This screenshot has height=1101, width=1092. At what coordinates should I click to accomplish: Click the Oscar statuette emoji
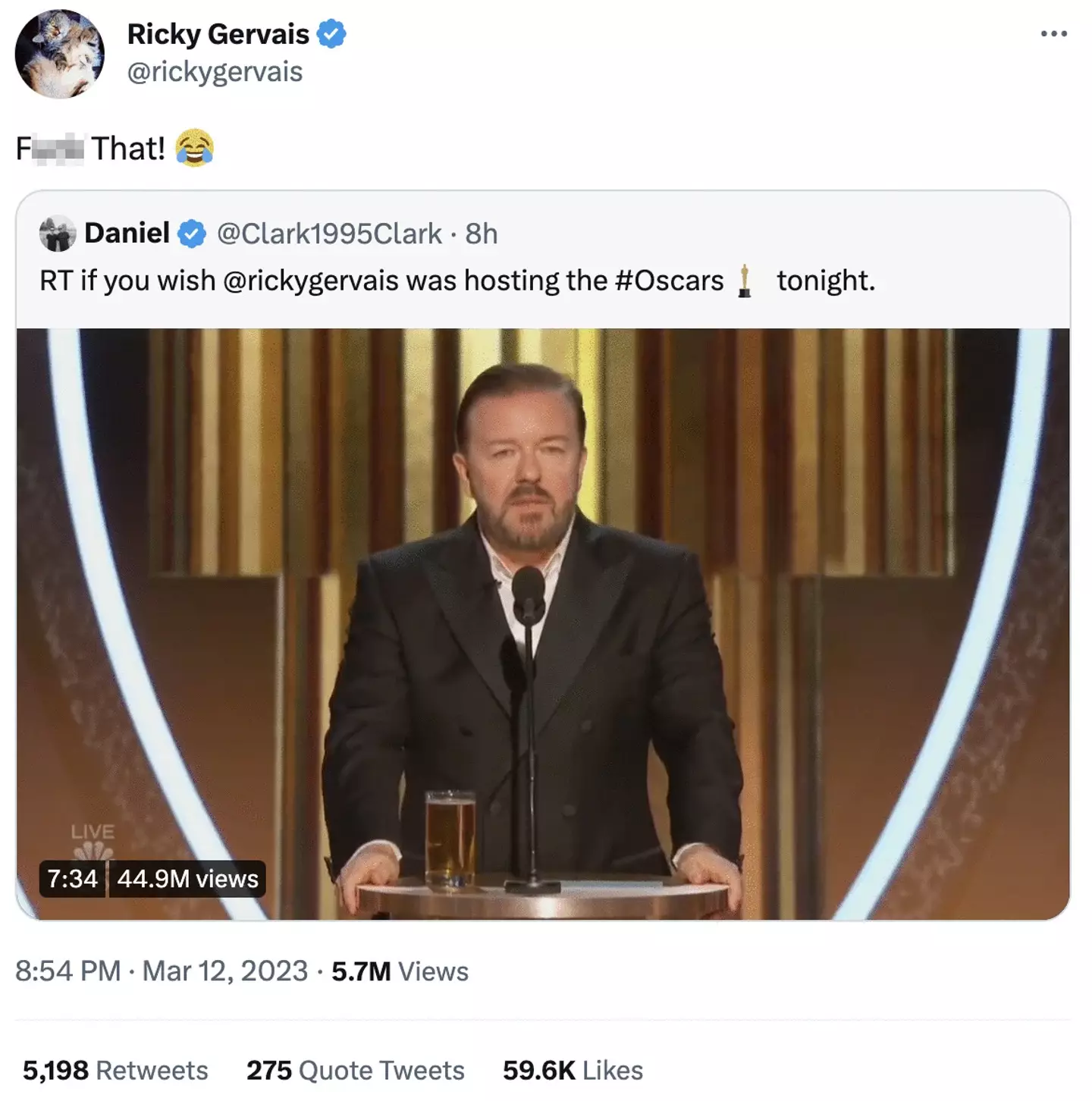click(745, 281)
